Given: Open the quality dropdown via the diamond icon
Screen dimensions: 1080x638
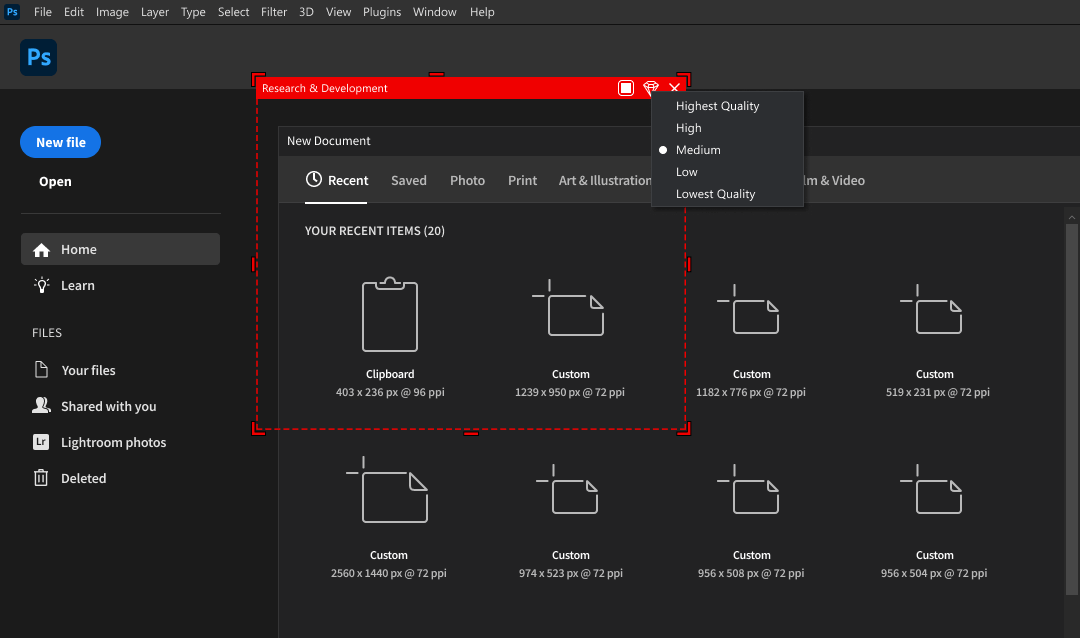Looking at the screenshot, I should pos(651,87).
